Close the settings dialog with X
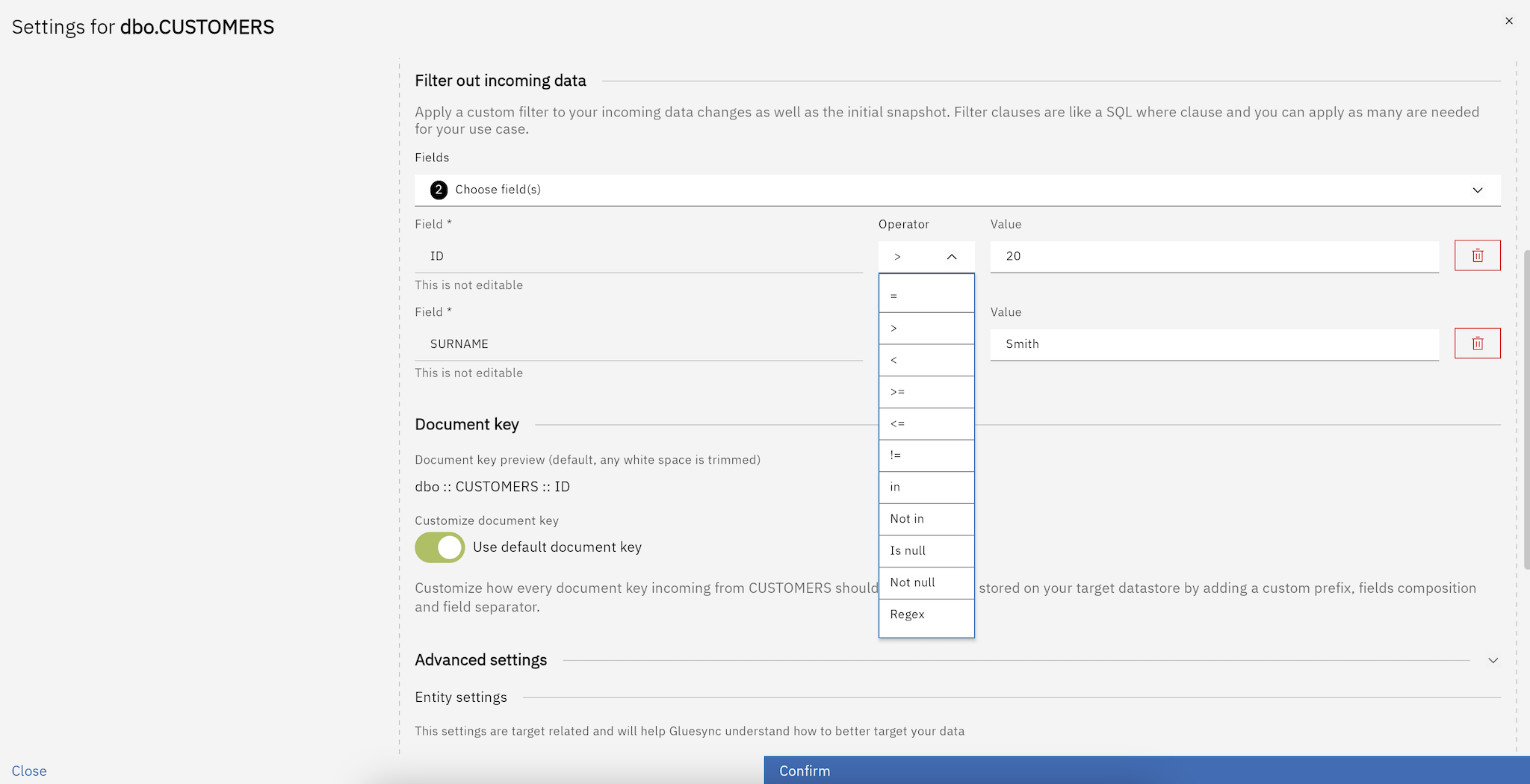The width and height of the screenshot is (1530, 784). tap(1508, 21)
